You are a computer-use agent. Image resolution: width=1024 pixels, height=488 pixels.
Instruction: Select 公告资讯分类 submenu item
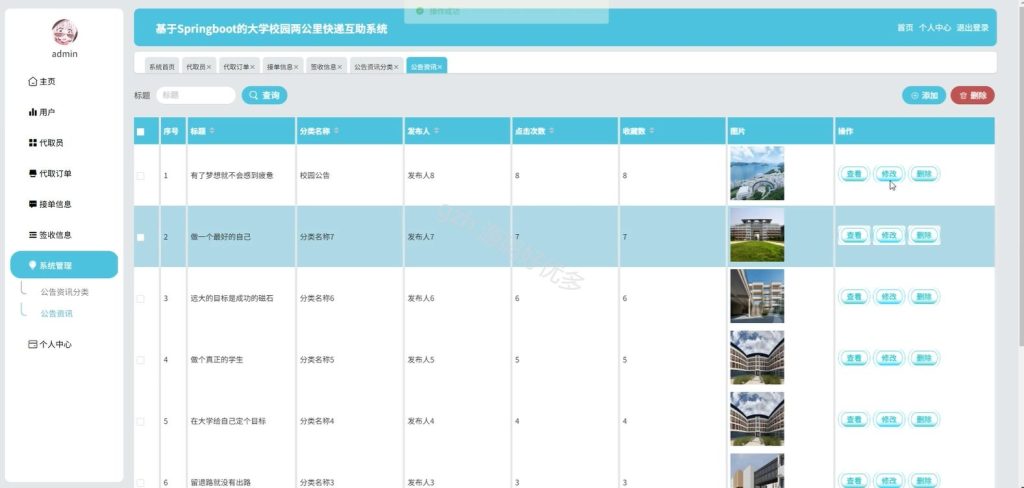65,292
